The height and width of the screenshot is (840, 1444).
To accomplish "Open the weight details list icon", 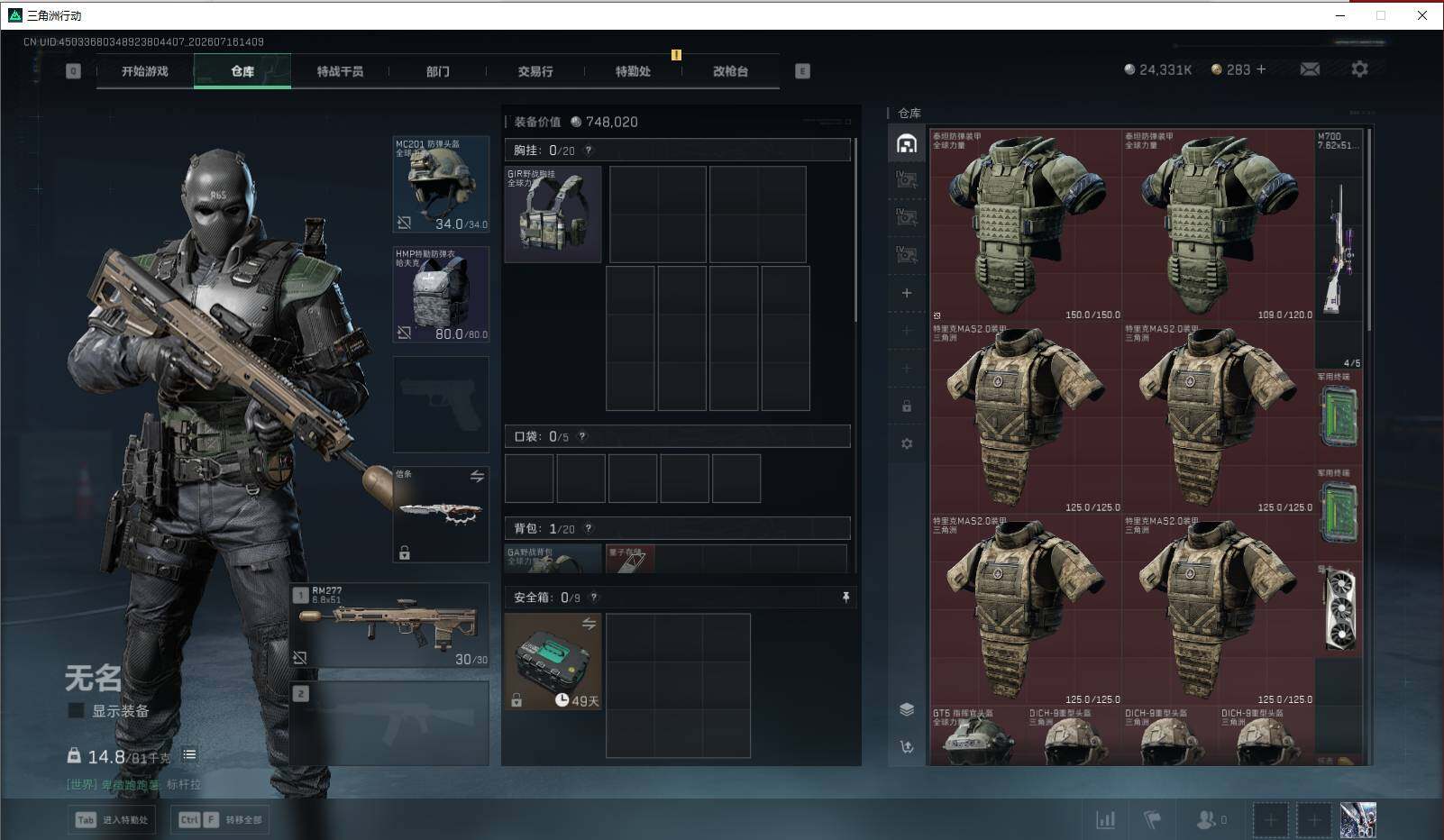I will (x=189, y=755).
